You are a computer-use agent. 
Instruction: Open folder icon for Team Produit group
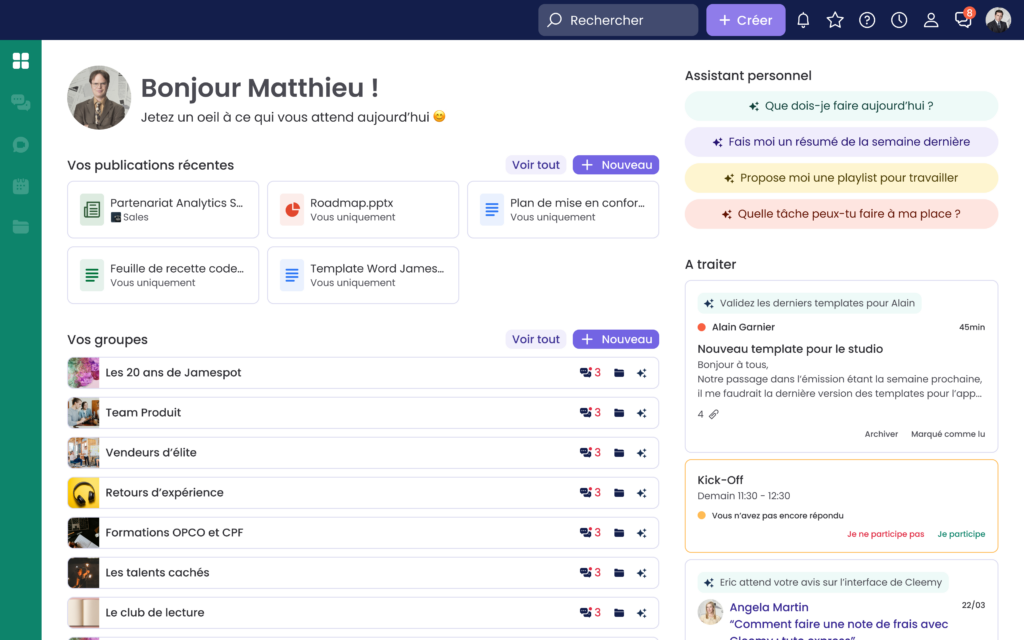coord(619,413)
